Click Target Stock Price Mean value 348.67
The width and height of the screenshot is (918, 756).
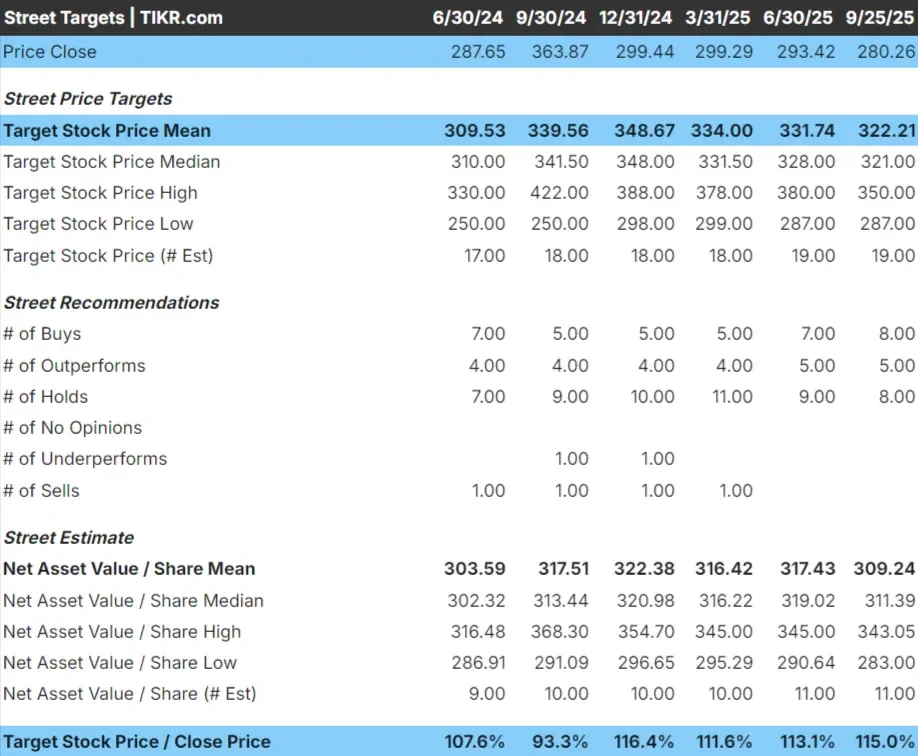[x=645, y=131]
